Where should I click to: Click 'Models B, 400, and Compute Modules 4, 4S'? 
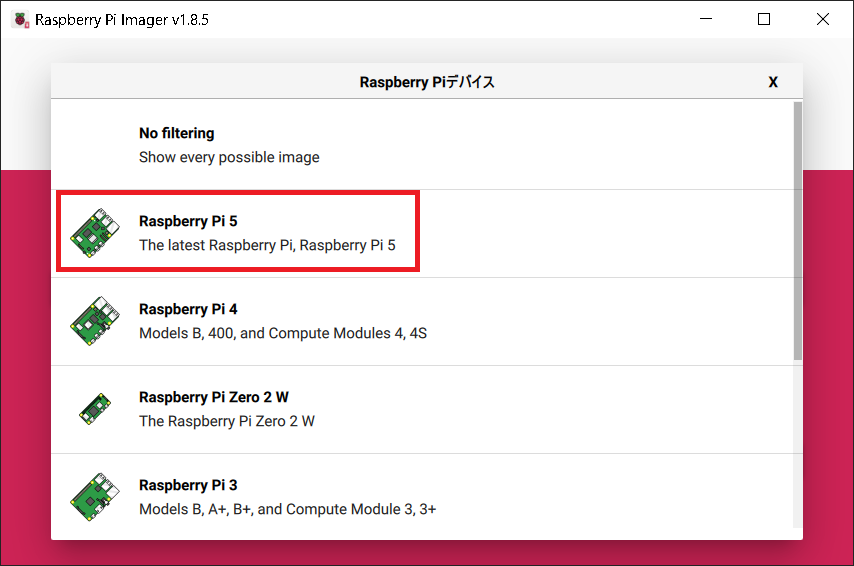click(x=283, y=333)
